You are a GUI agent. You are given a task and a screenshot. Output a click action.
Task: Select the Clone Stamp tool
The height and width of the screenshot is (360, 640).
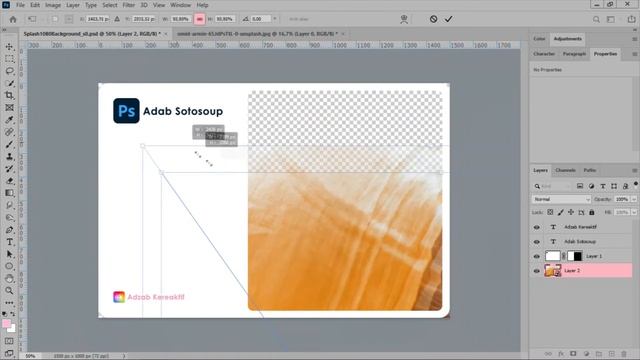pos(9,157)
